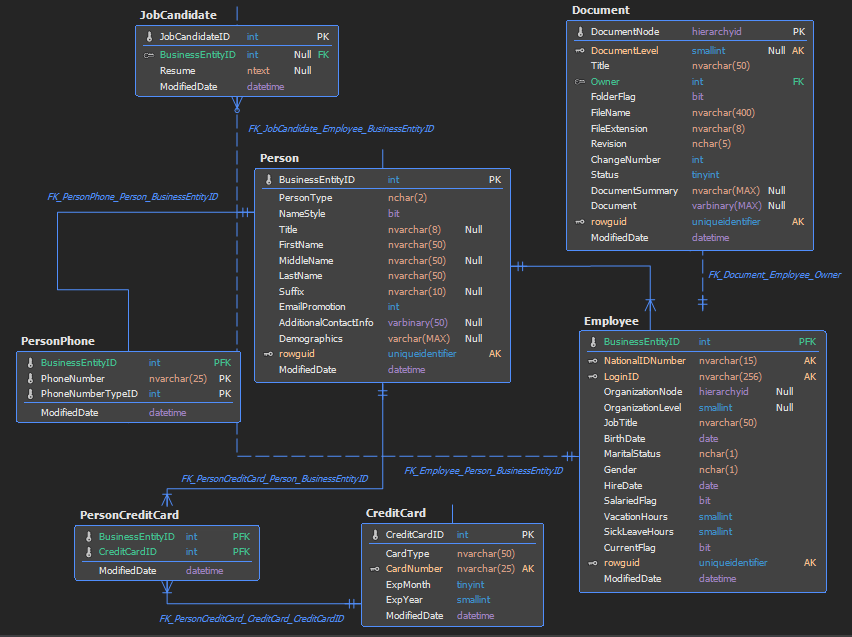The height and width of the screenshot is (637, 852).
Task: Select the CardType column in CreditCard
Action: click(x=453, y=554)
